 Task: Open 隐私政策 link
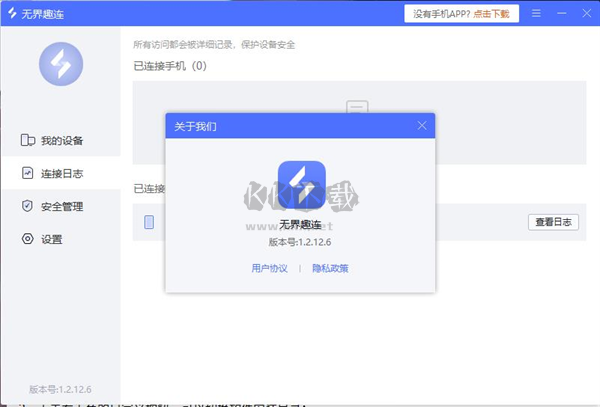(330, 268)
